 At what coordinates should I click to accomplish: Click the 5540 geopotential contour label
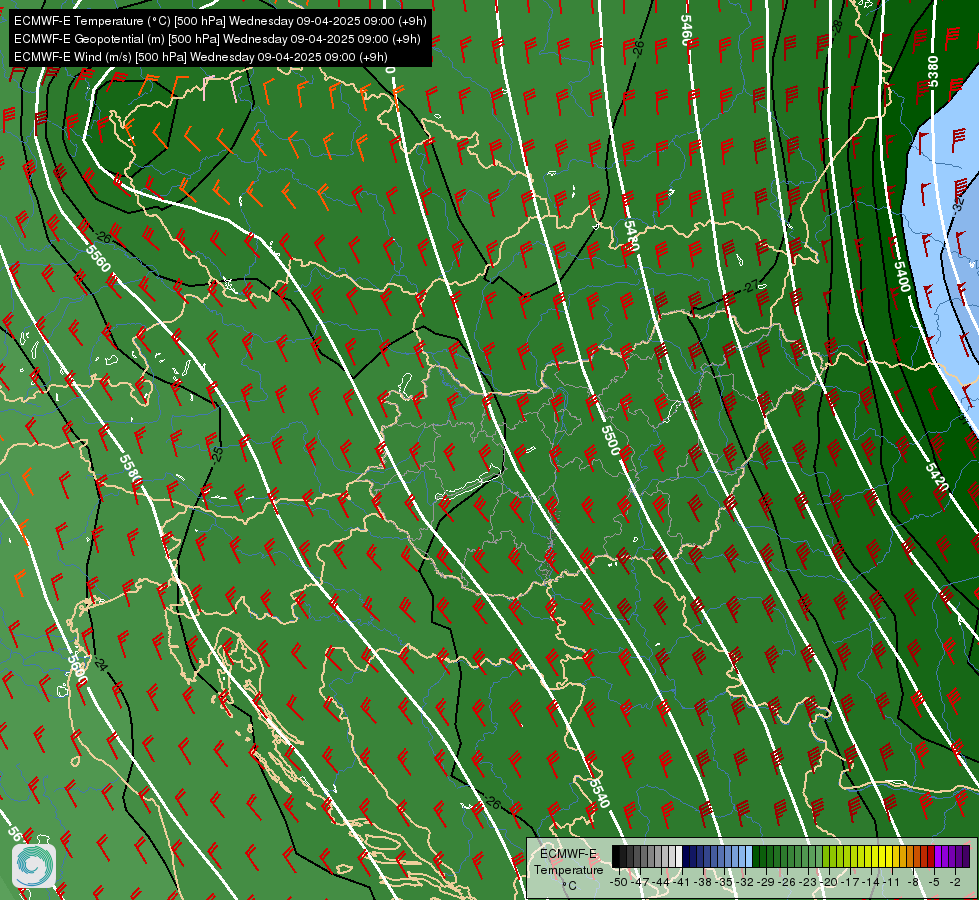[599, 793]
